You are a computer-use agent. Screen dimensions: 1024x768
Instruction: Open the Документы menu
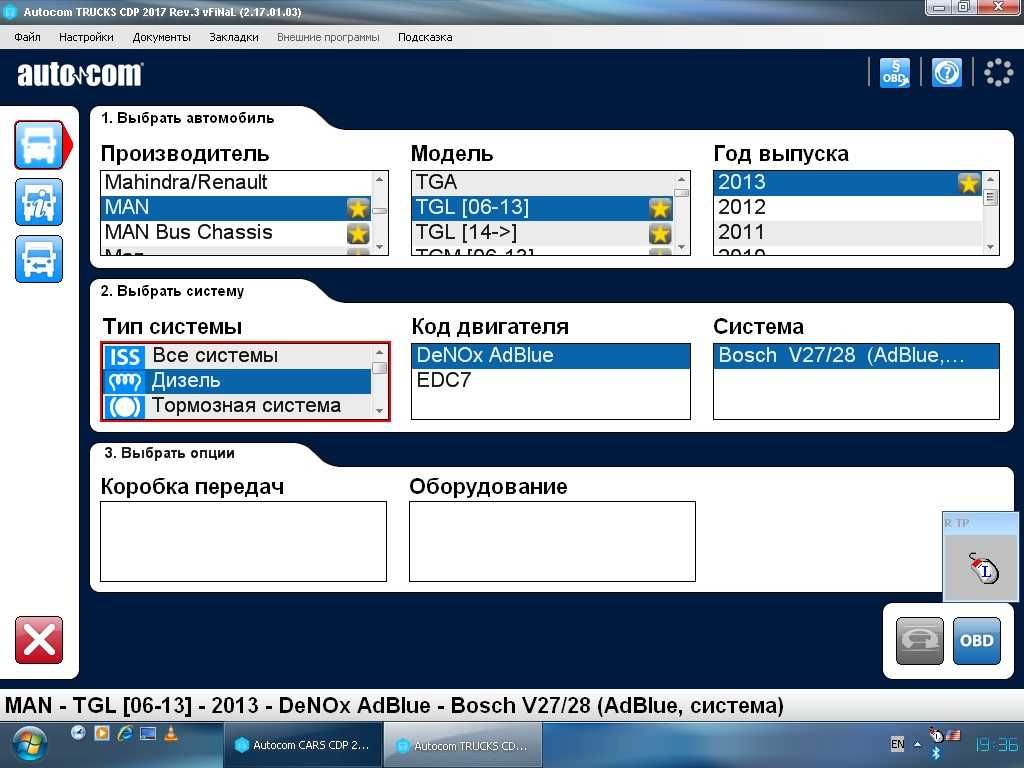point(161,37)
